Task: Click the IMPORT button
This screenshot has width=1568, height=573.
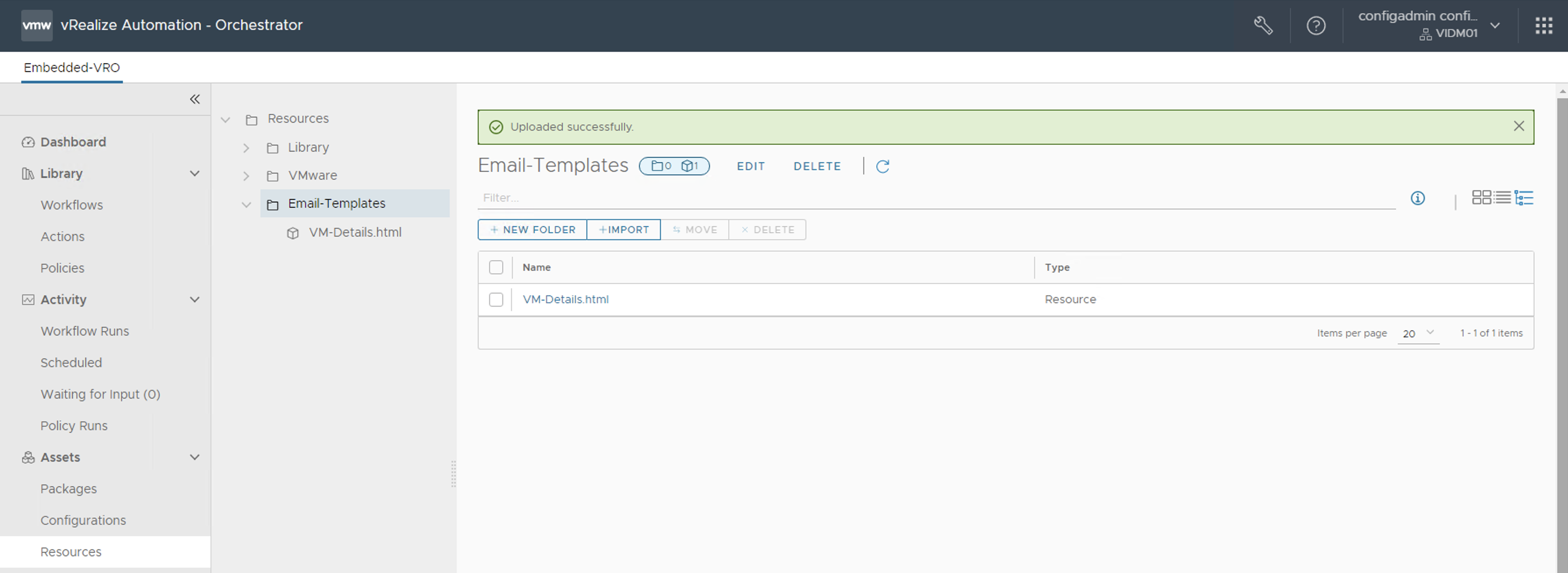Action: pyautogui.click(x=623, y=230)
